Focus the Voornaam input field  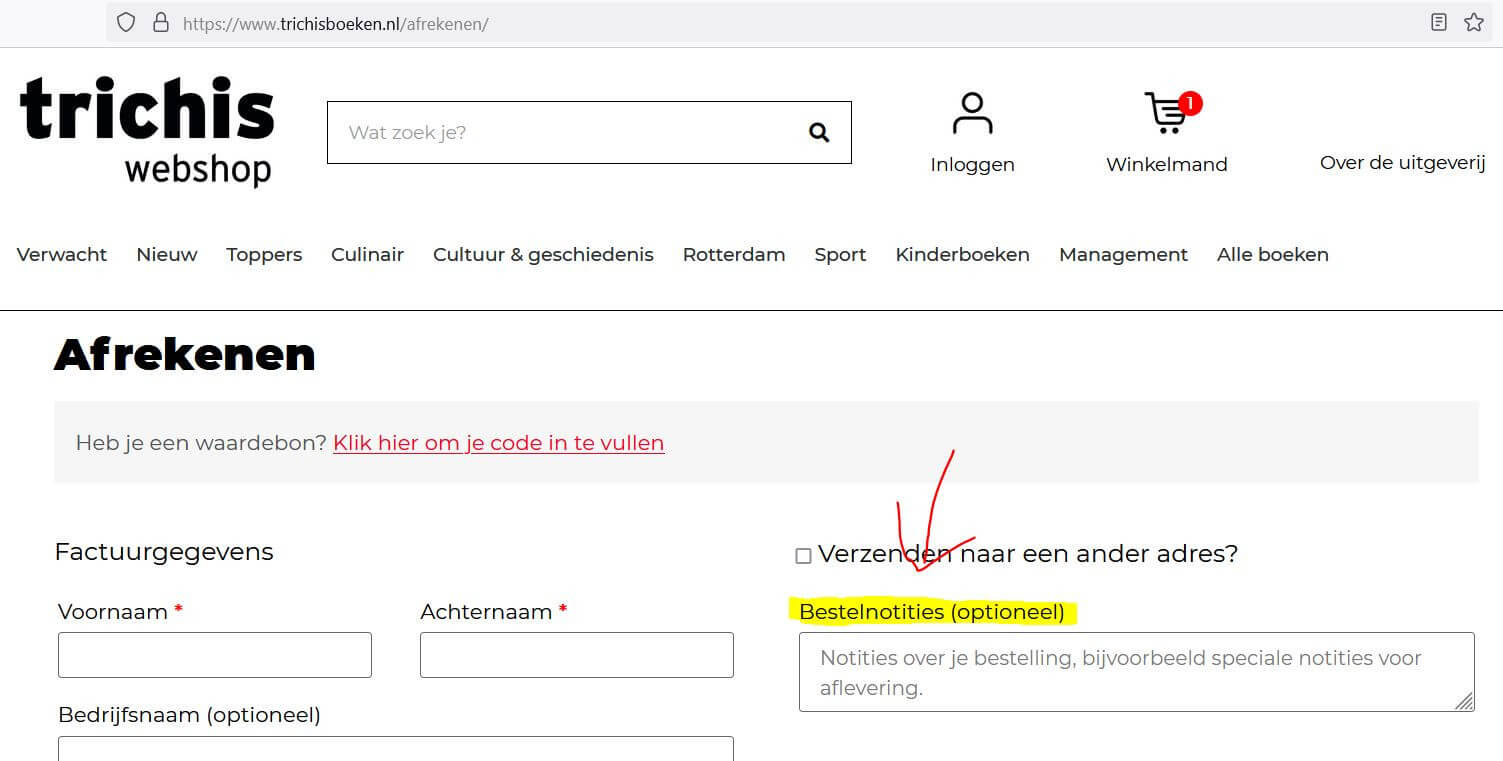click(215, 655)
